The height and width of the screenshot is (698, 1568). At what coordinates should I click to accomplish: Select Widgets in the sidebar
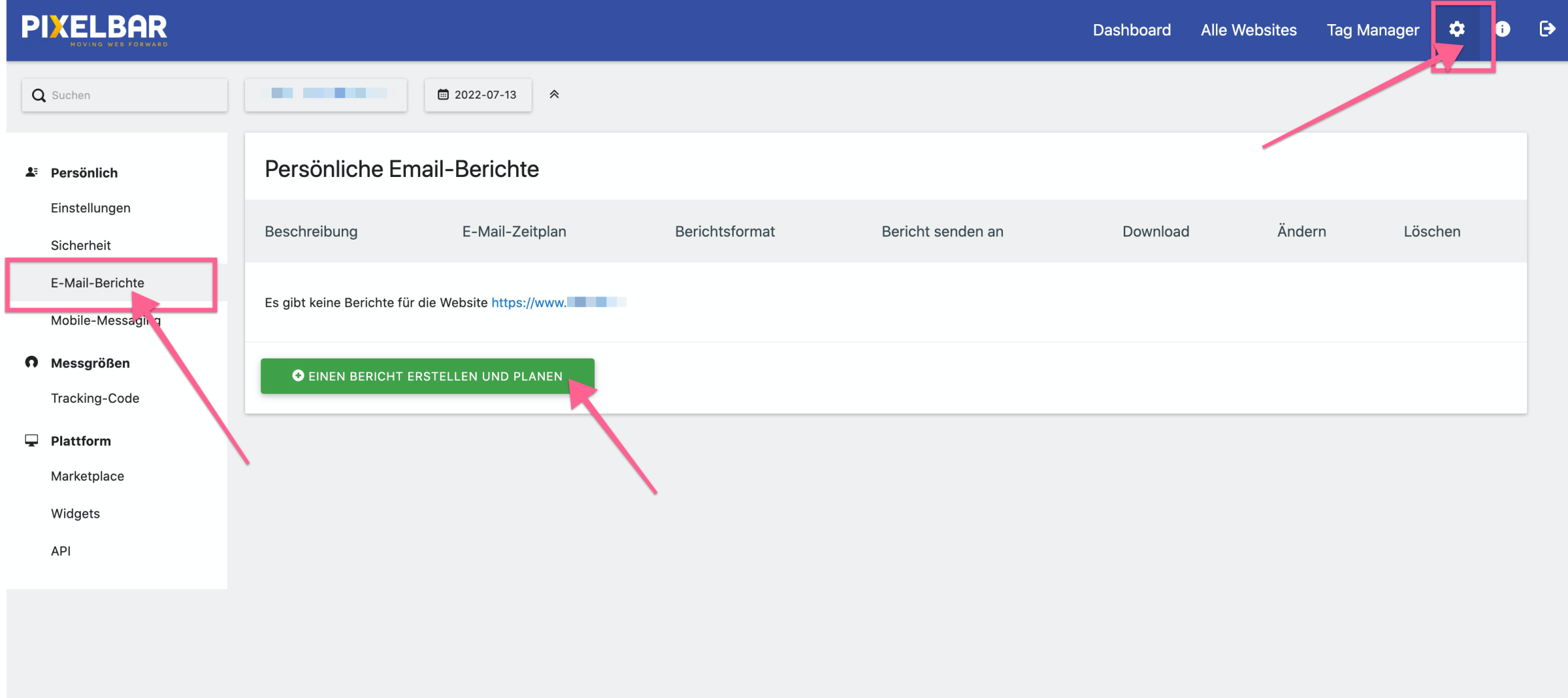[x=75, y=513]
